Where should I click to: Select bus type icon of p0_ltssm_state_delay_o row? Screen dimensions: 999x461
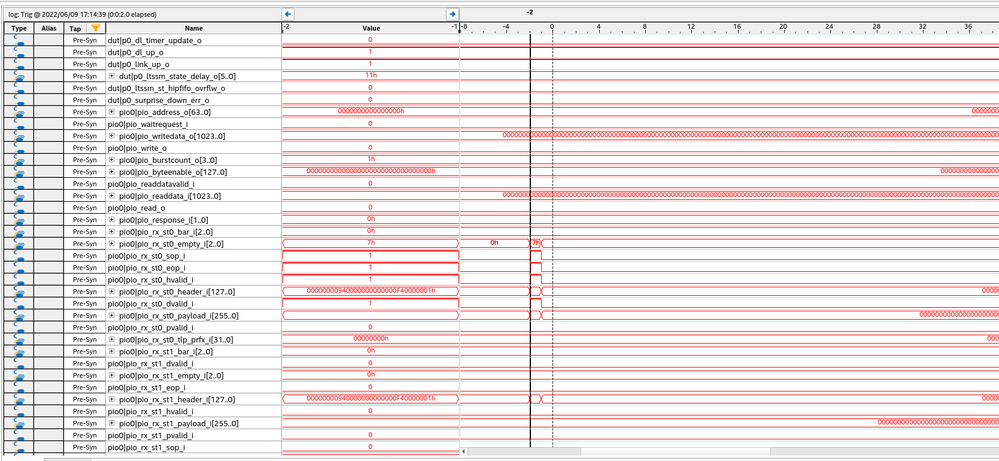tap(19, 76)
